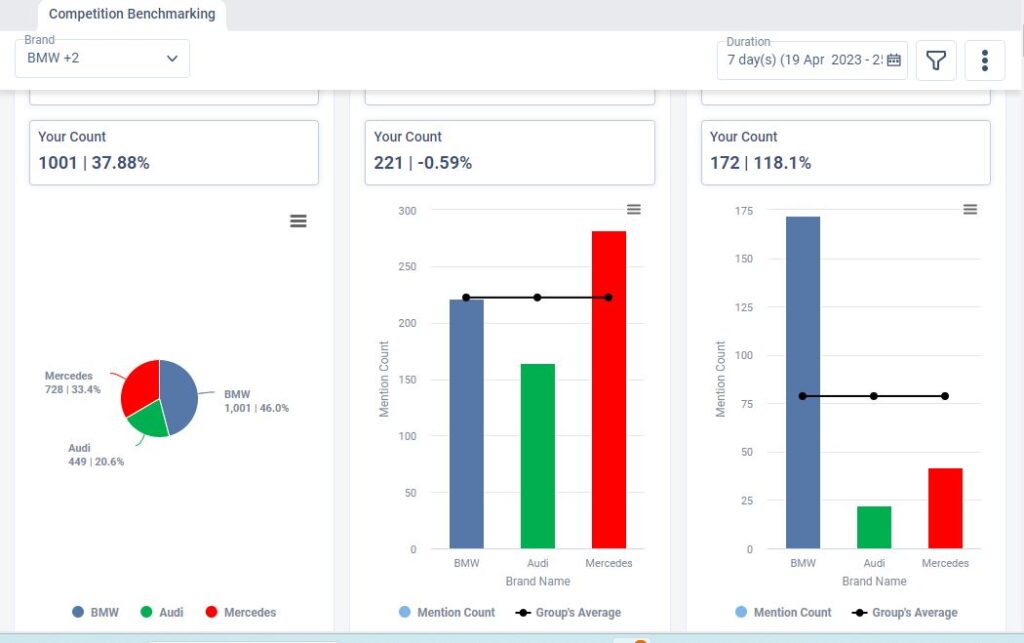Click 'Audi' axis label in right chart
Screen dimensions: 1024x643
pyautogui.click(x=874, y=563)
